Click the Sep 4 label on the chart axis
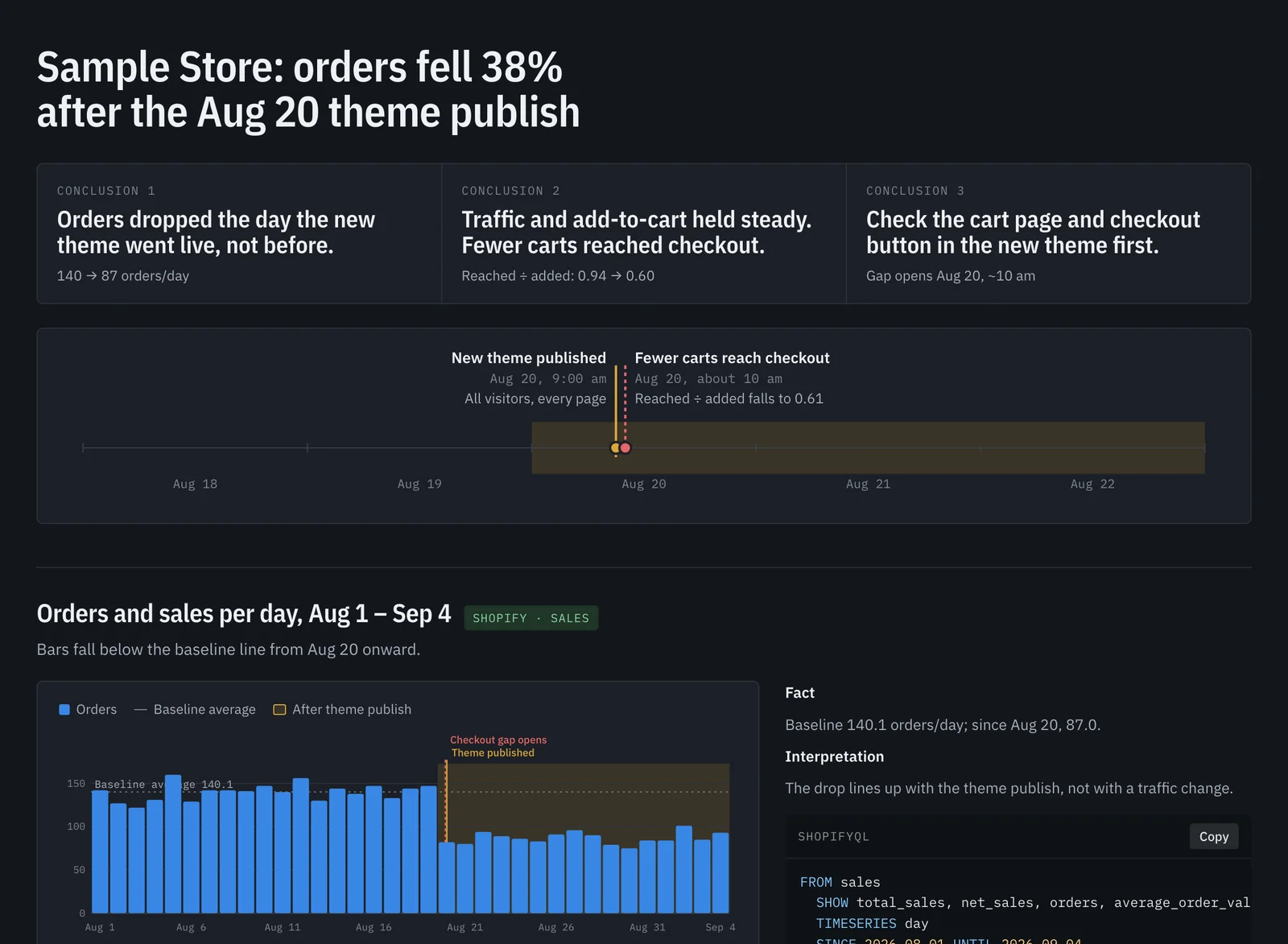Viewport: 1288px width, 944px height. (720, 928)
